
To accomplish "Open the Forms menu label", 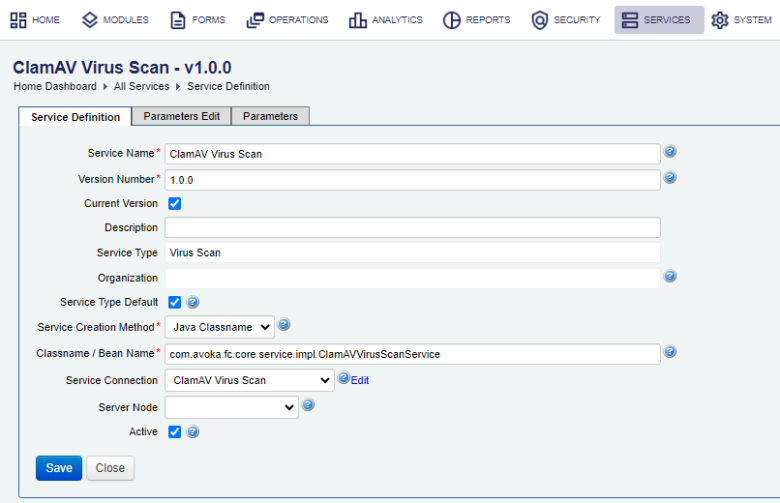I will 208,20.
